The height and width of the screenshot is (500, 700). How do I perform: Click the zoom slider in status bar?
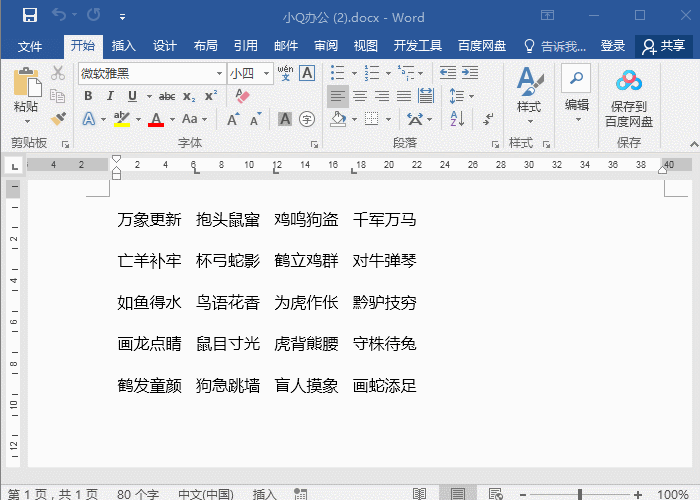pyautogui.click(x=579, y=494)
